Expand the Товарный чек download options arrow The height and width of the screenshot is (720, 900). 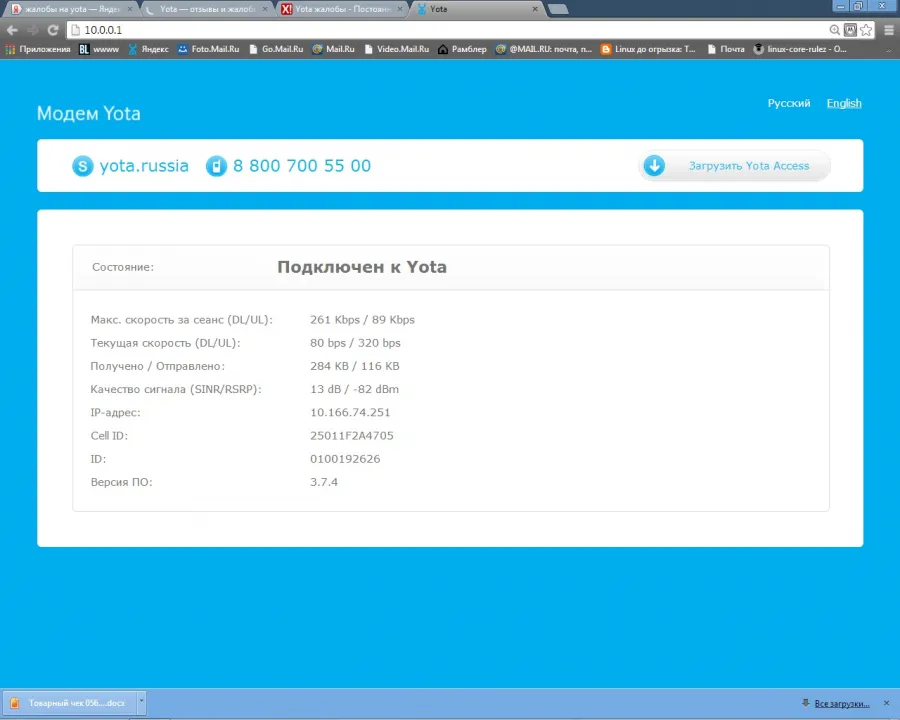(x=141, y=702)
